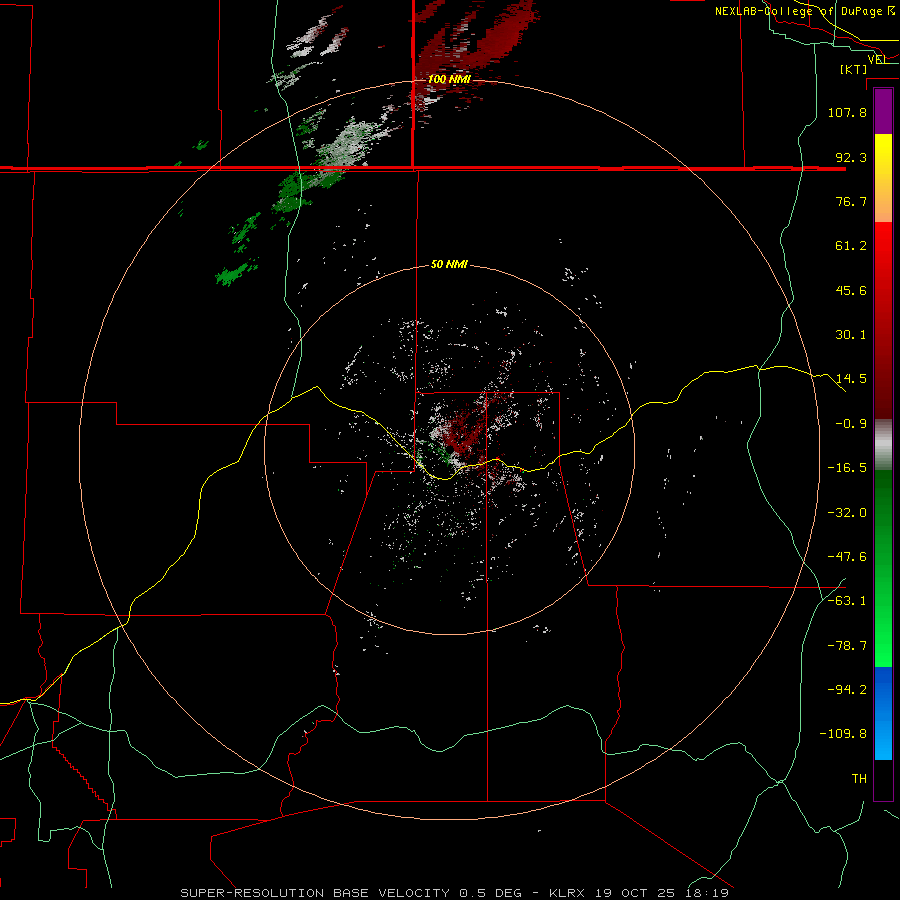Click the VEL product label

click(x=878, y=59)
